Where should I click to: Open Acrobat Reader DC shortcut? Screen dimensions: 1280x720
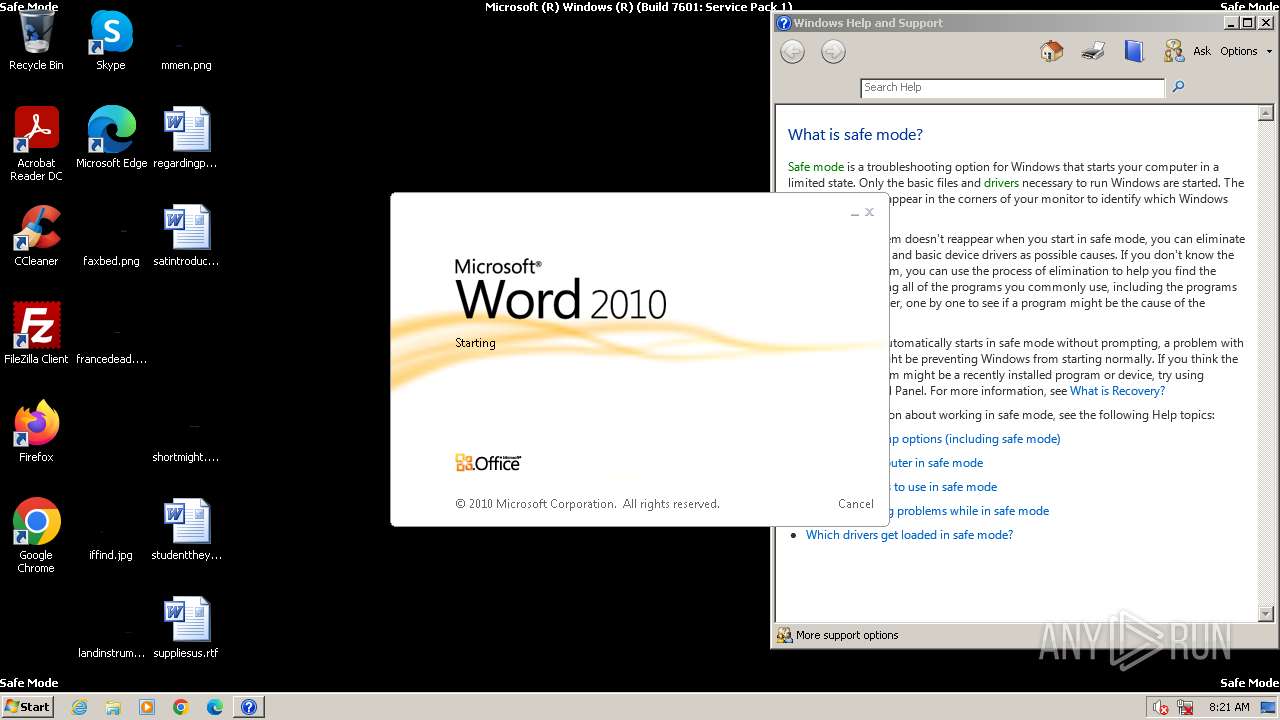(36, 143)
